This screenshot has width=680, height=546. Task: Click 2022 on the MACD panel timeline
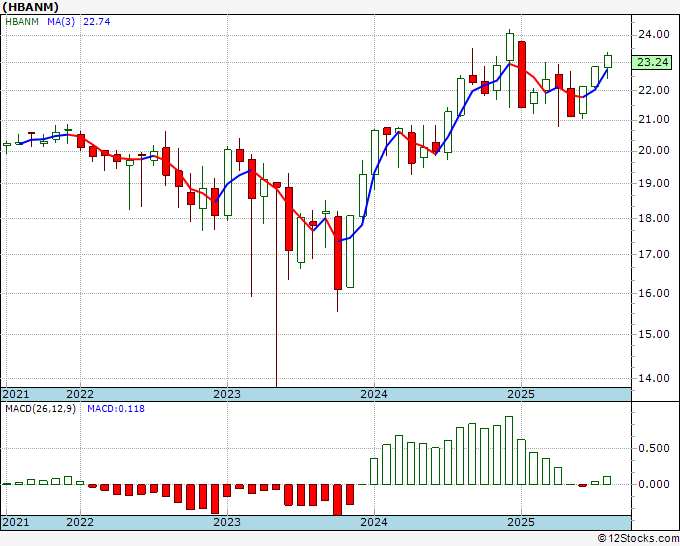click(x=80, y=522)
